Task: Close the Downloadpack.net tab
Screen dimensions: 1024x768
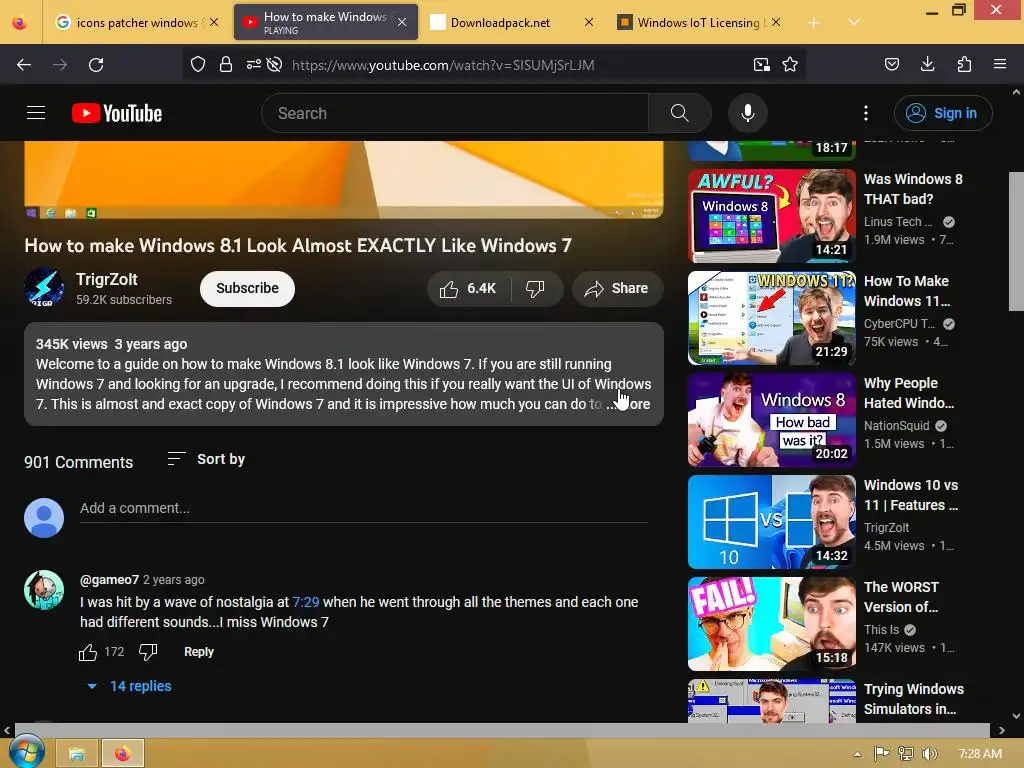Action: pyautogui.click(x=588, y=22)
